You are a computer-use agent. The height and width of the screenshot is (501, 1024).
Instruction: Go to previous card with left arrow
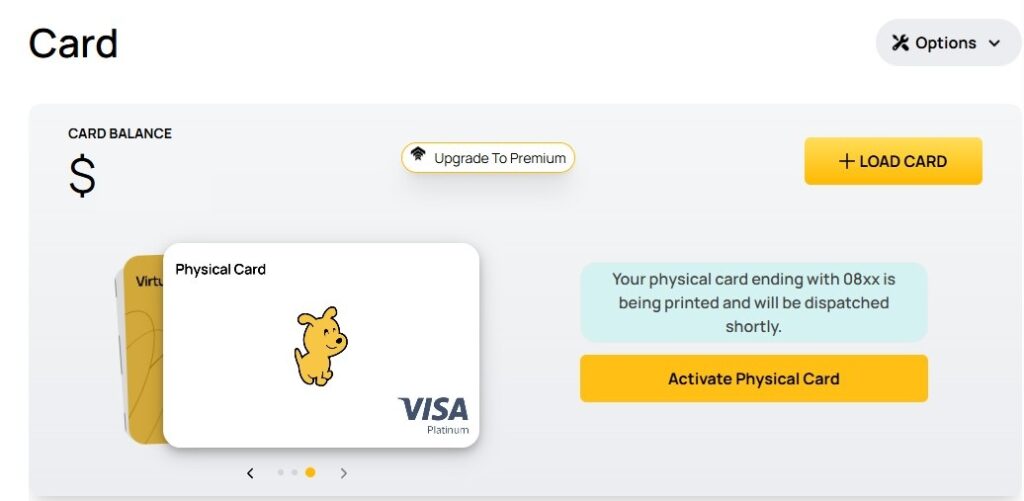[250, 473]
